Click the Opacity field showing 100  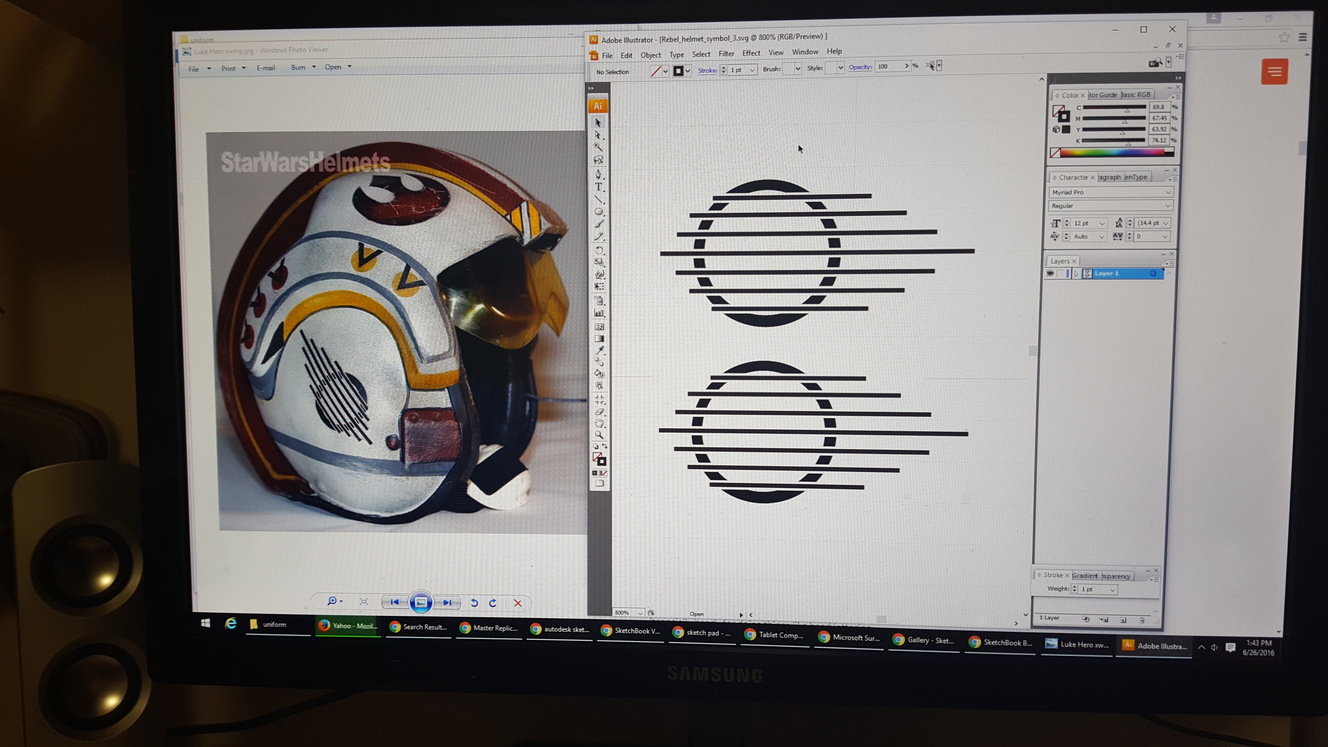(x=888, y=67)
